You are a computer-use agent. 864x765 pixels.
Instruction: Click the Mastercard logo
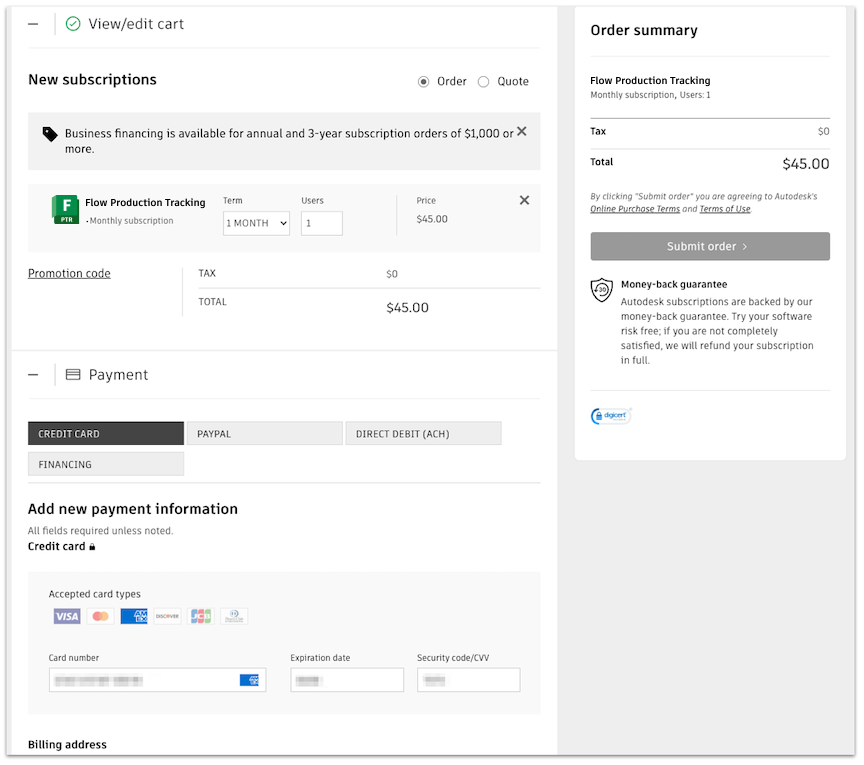point(100,616)
